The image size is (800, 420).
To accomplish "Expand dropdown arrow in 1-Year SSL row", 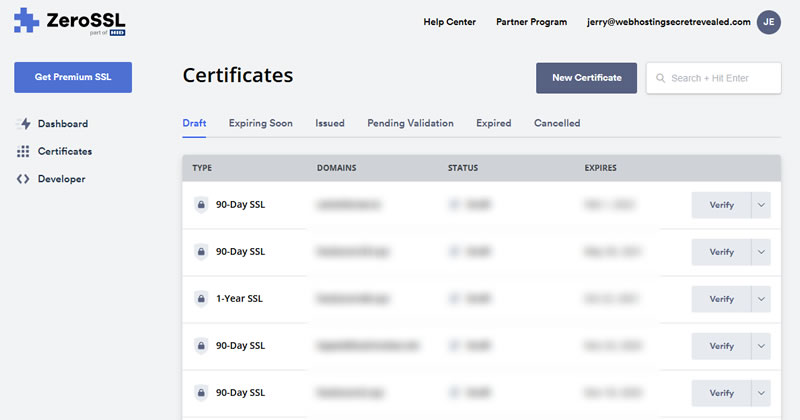I will [x=761, y=299].
